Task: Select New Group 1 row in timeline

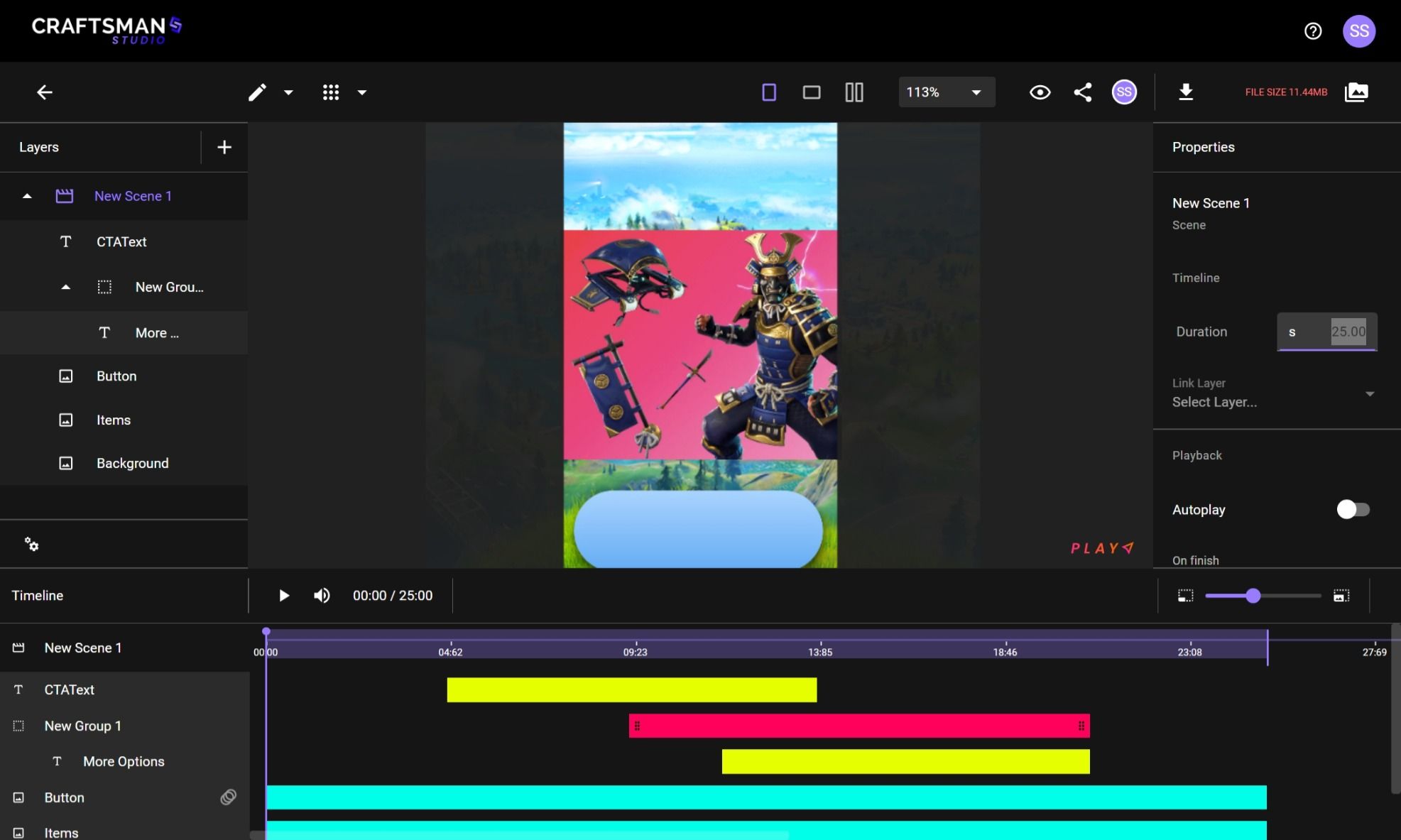Action: tap(124, 726)
